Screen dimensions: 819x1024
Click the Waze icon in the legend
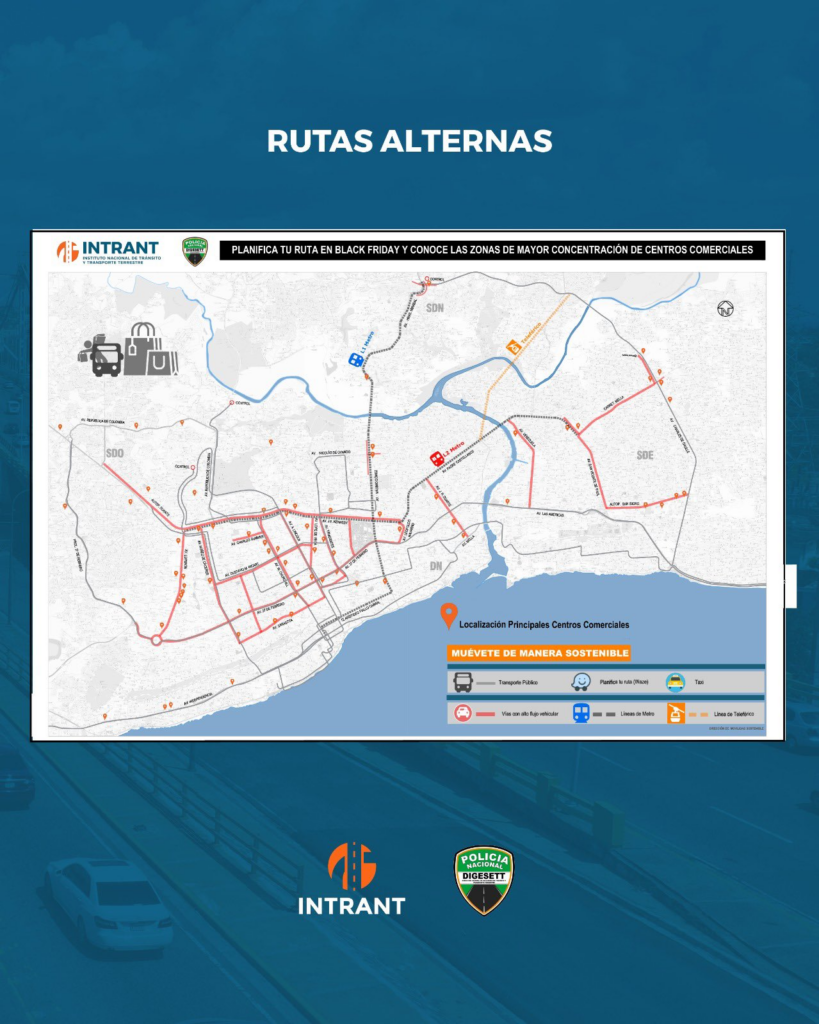pos(580,682)
